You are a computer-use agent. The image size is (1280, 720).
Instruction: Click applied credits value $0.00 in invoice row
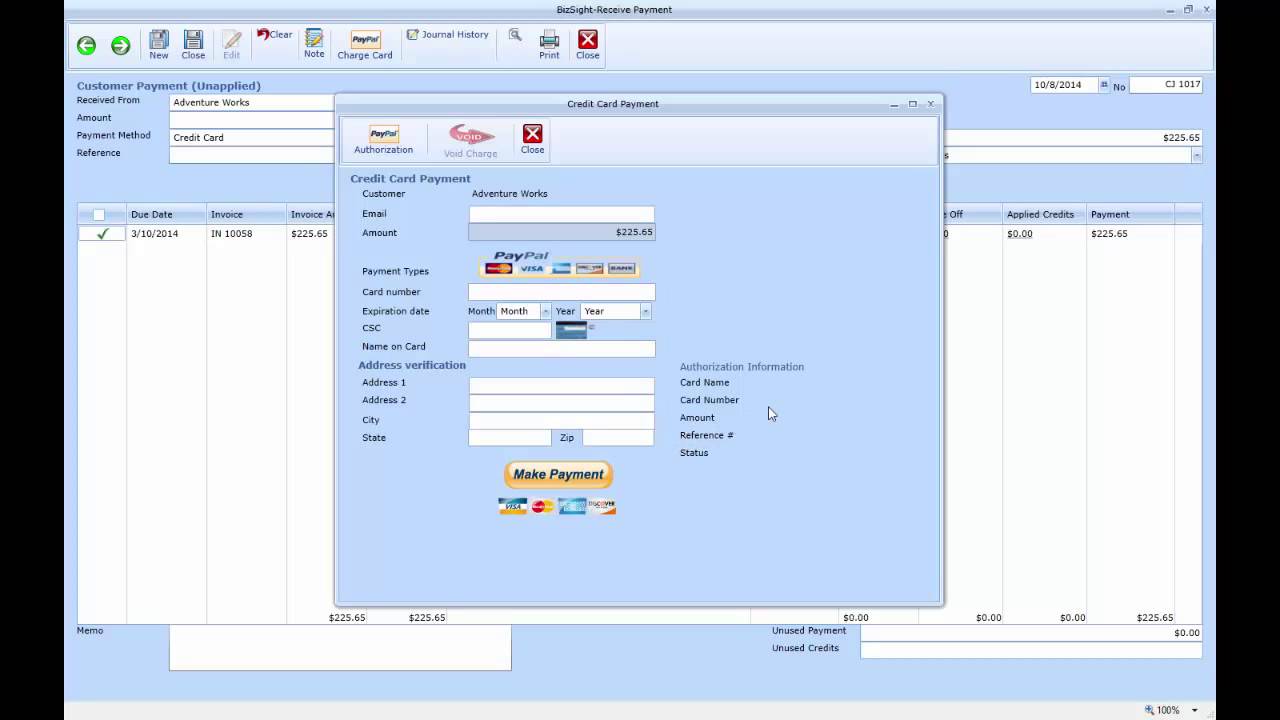tap(1020, 234)
